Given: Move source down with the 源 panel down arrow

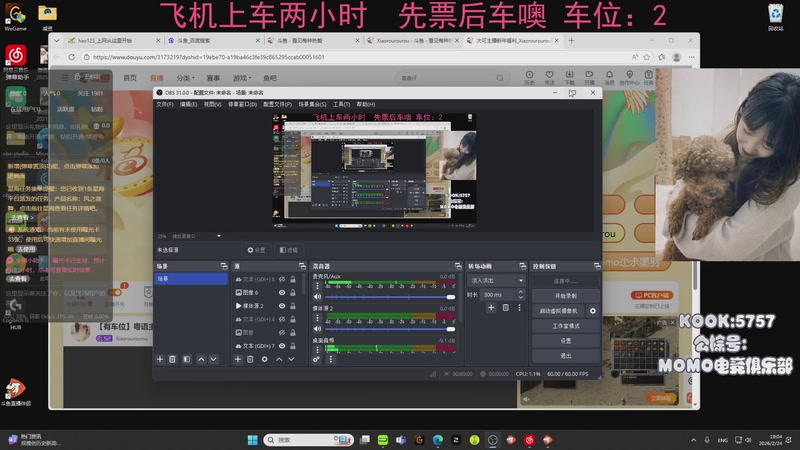Looking at the screenshot, I should point(291,359).
